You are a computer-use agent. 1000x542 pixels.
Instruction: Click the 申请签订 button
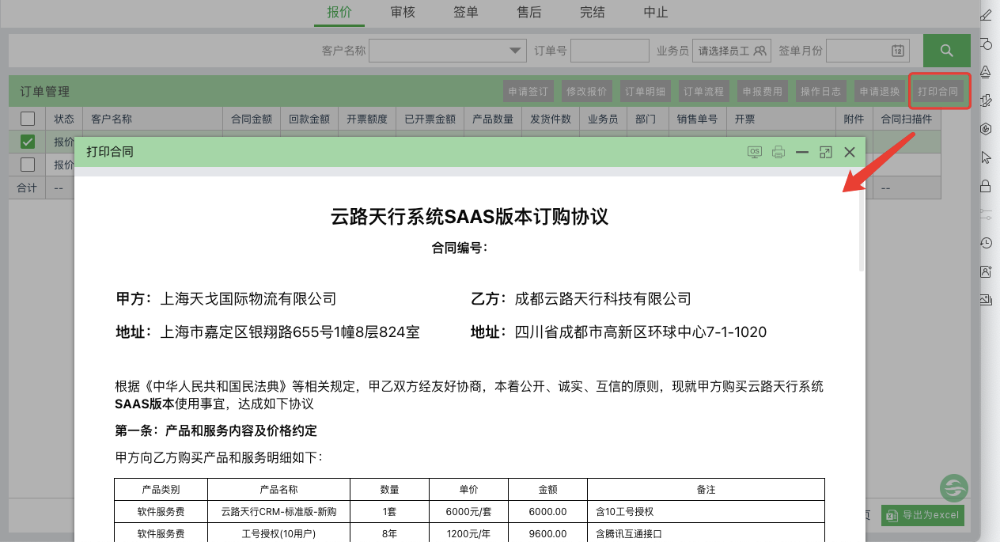[528, 91]
